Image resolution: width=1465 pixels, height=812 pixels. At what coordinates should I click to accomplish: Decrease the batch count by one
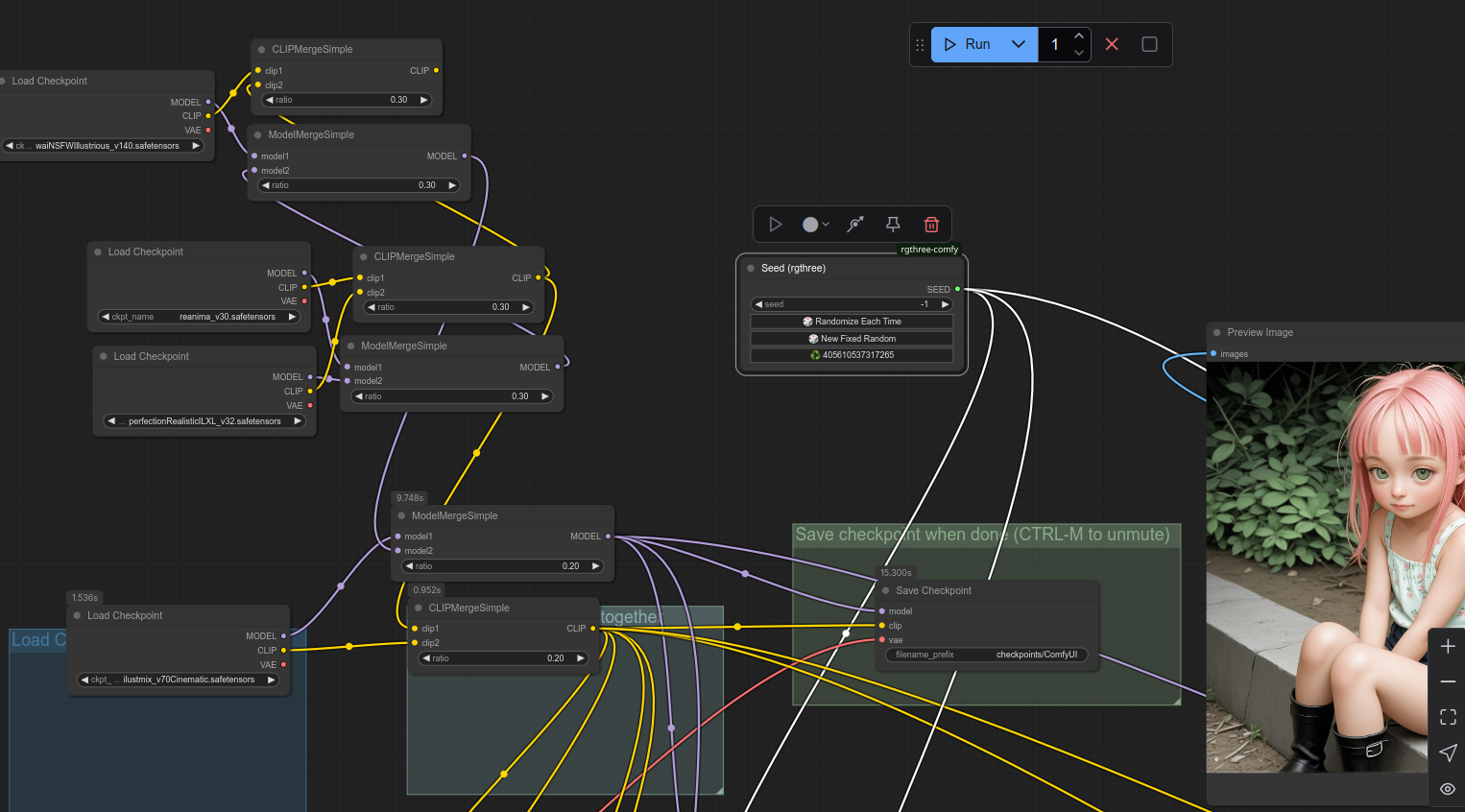click(x=1079, y=53)
